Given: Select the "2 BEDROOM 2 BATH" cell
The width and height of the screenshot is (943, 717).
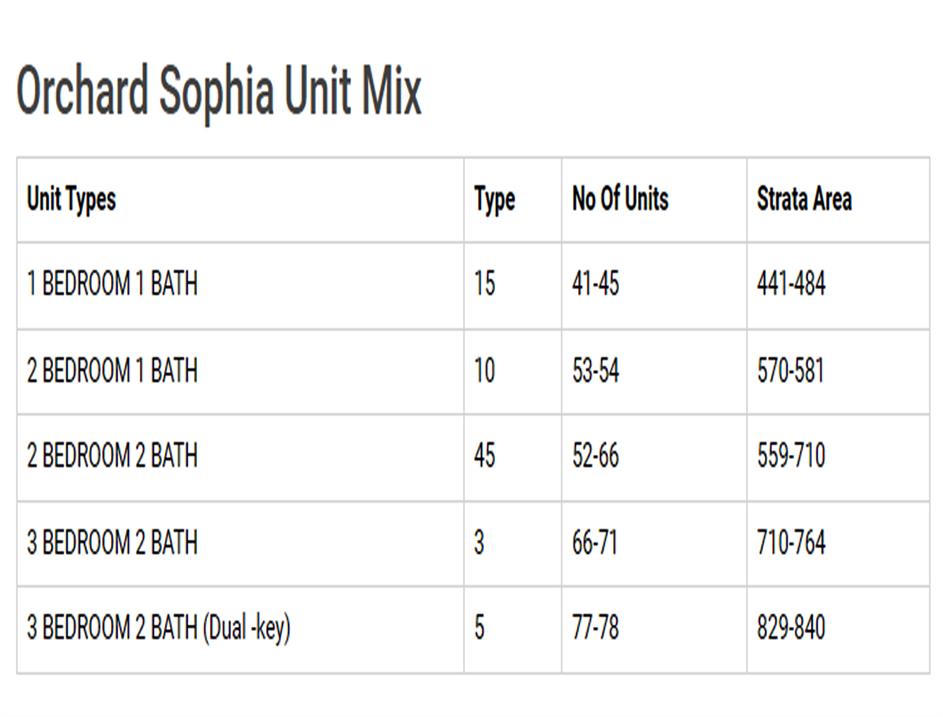Looking at the screenshot, I should [112, 457].
